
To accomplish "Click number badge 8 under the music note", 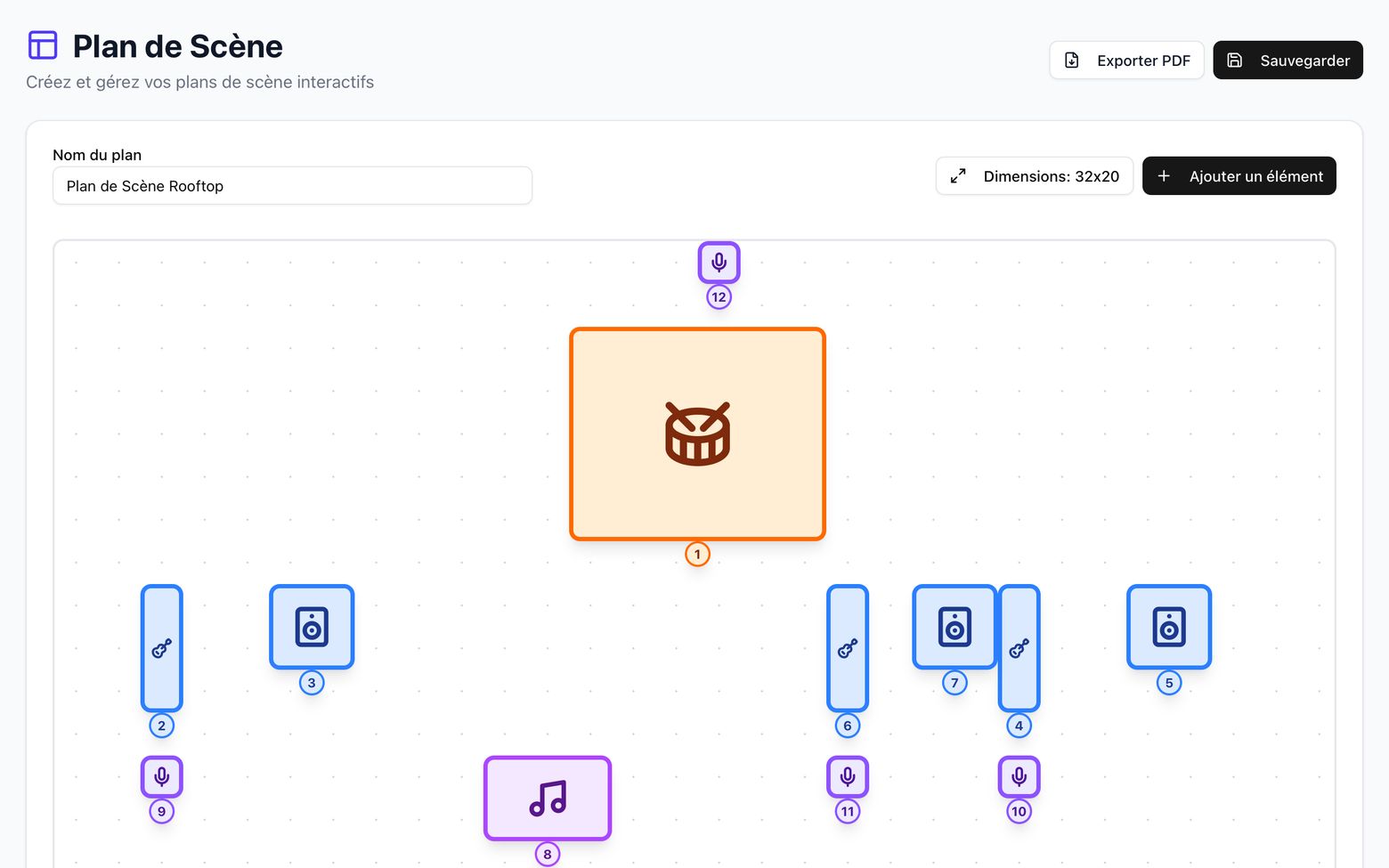I will [x=548, y=855].
